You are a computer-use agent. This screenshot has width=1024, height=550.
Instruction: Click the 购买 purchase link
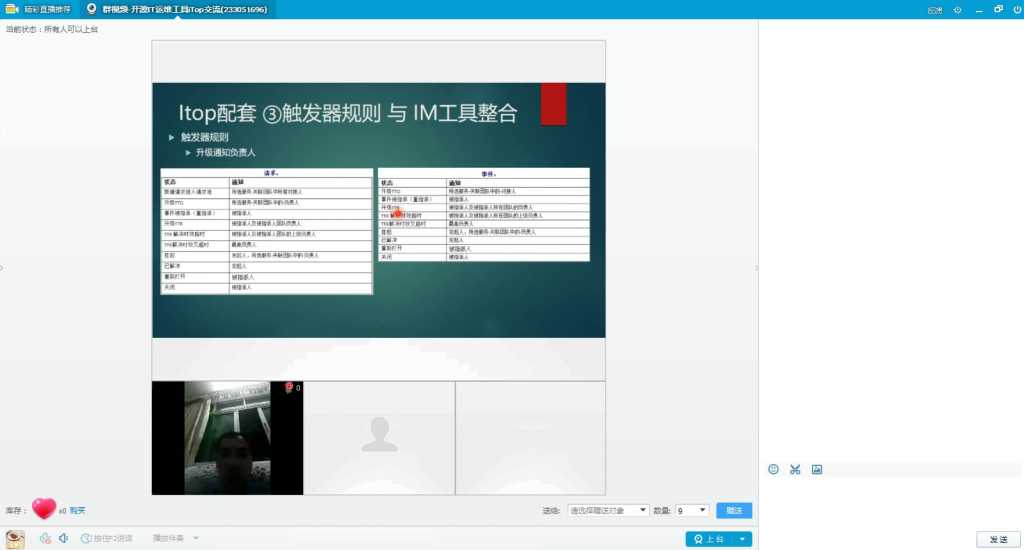pyautogui.click(x=78, y=511)
